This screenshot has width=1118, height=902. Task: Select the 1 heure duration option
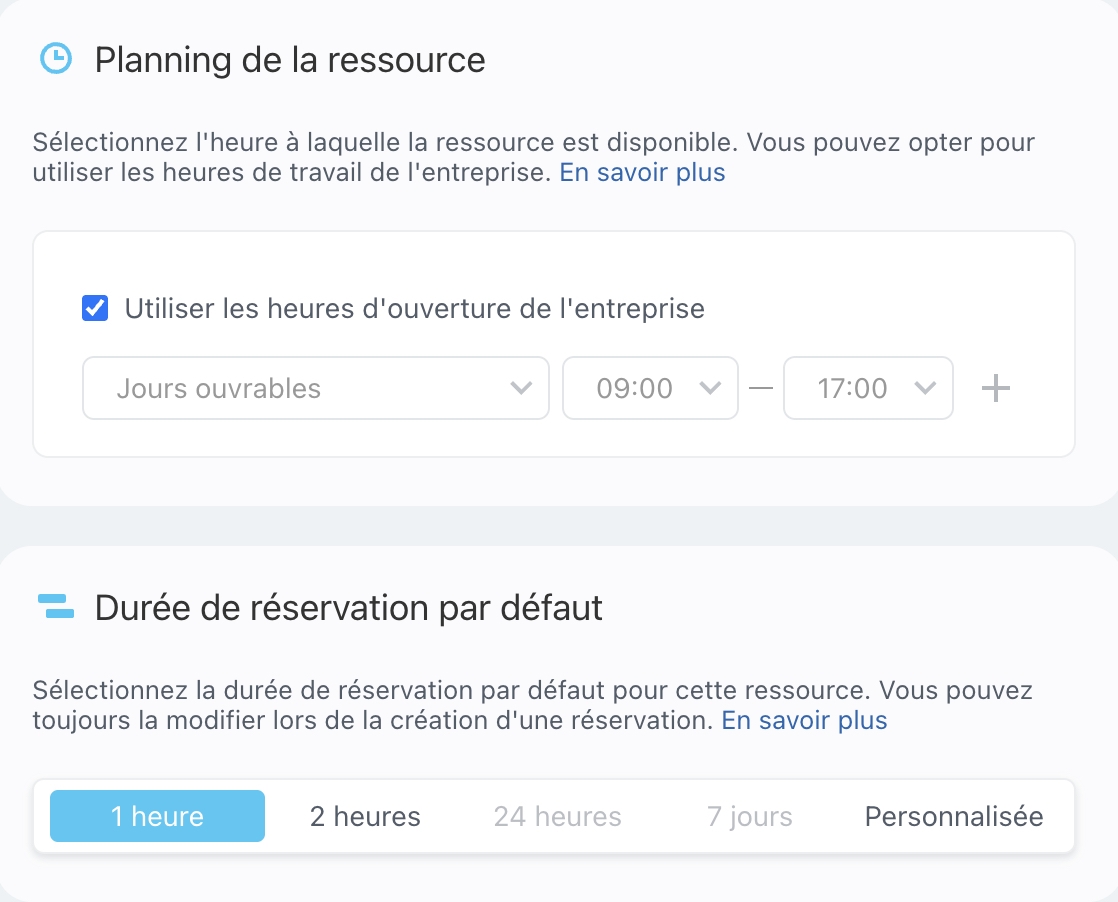click(157, 817)
